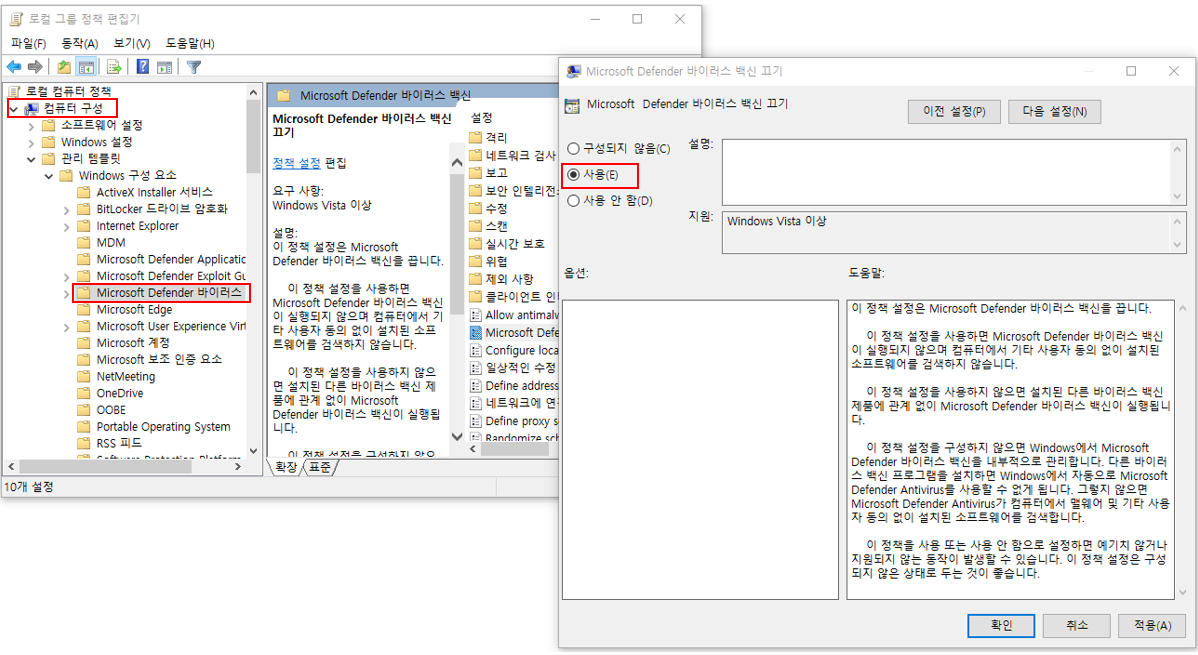Switch to the 표준 tab
The height and width of the screenshot is (655, 1198).
(x=319, y=467)
